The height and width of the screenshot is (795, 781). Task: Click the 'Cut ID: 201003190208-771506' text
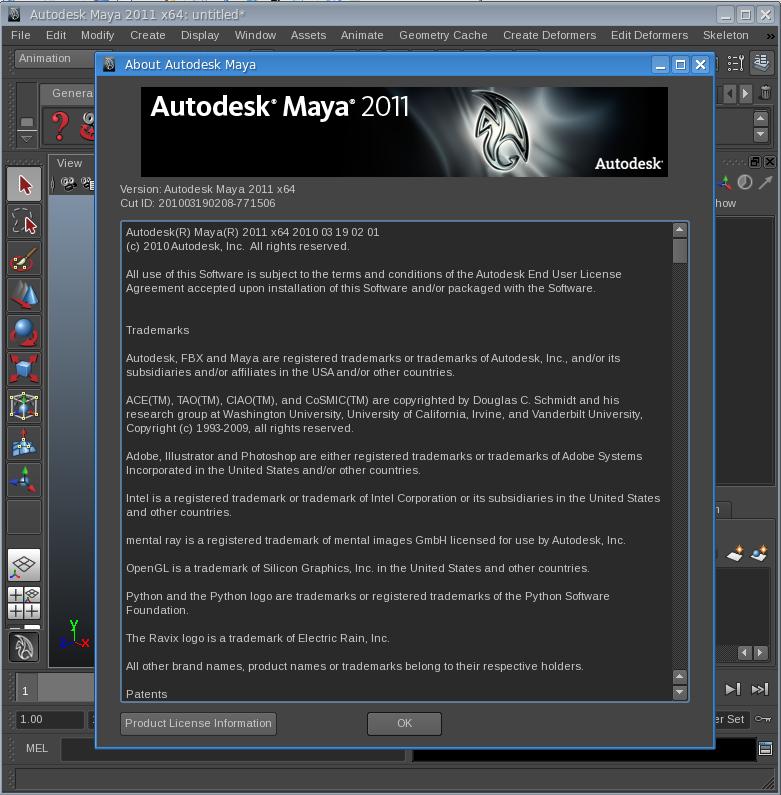tap(198, 203)
